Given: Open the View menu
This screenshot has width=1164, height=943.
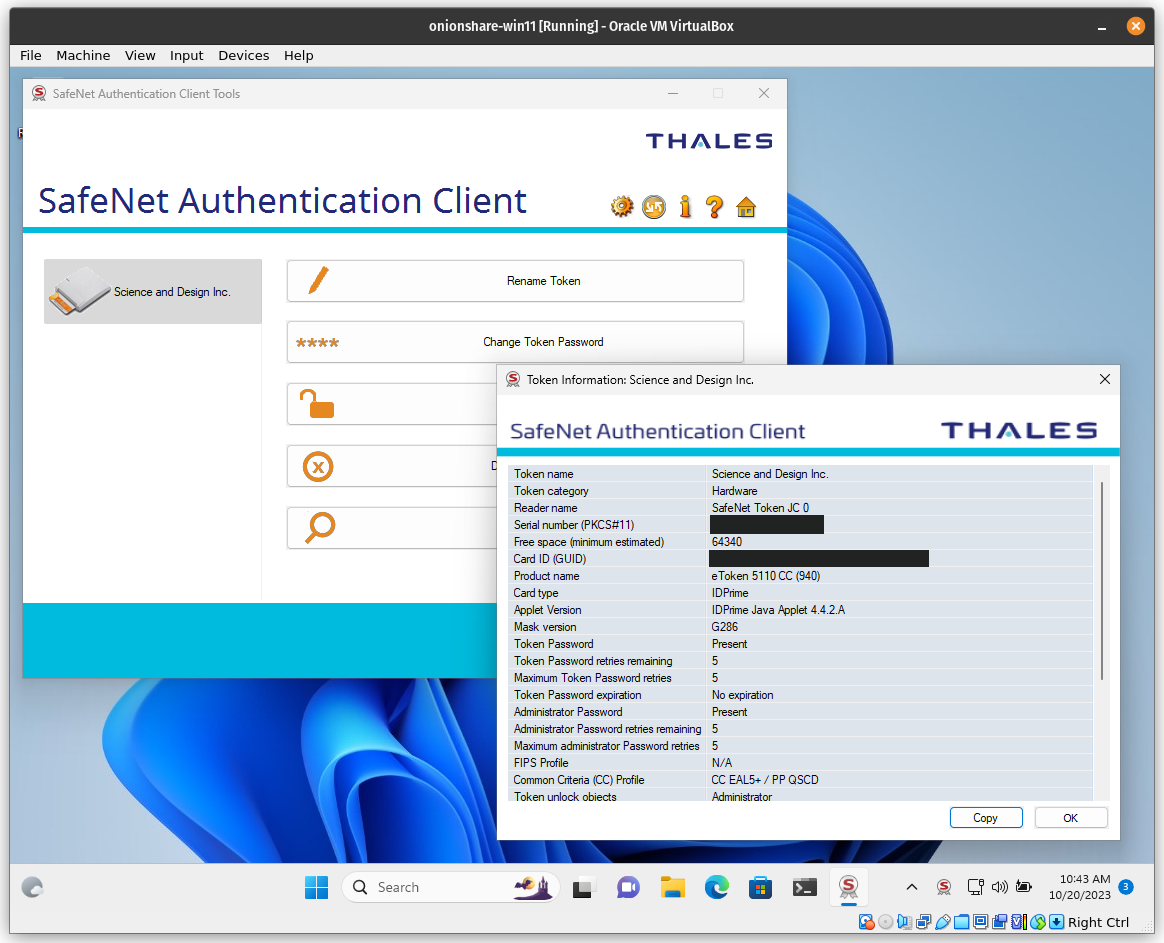Looking at the screenshot, I should (140, 55).
